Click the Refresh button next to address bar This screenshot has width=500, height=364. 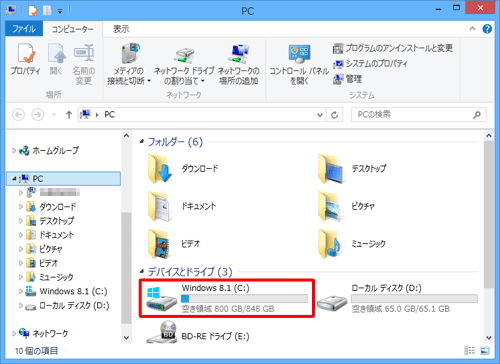tap(334, 115)
